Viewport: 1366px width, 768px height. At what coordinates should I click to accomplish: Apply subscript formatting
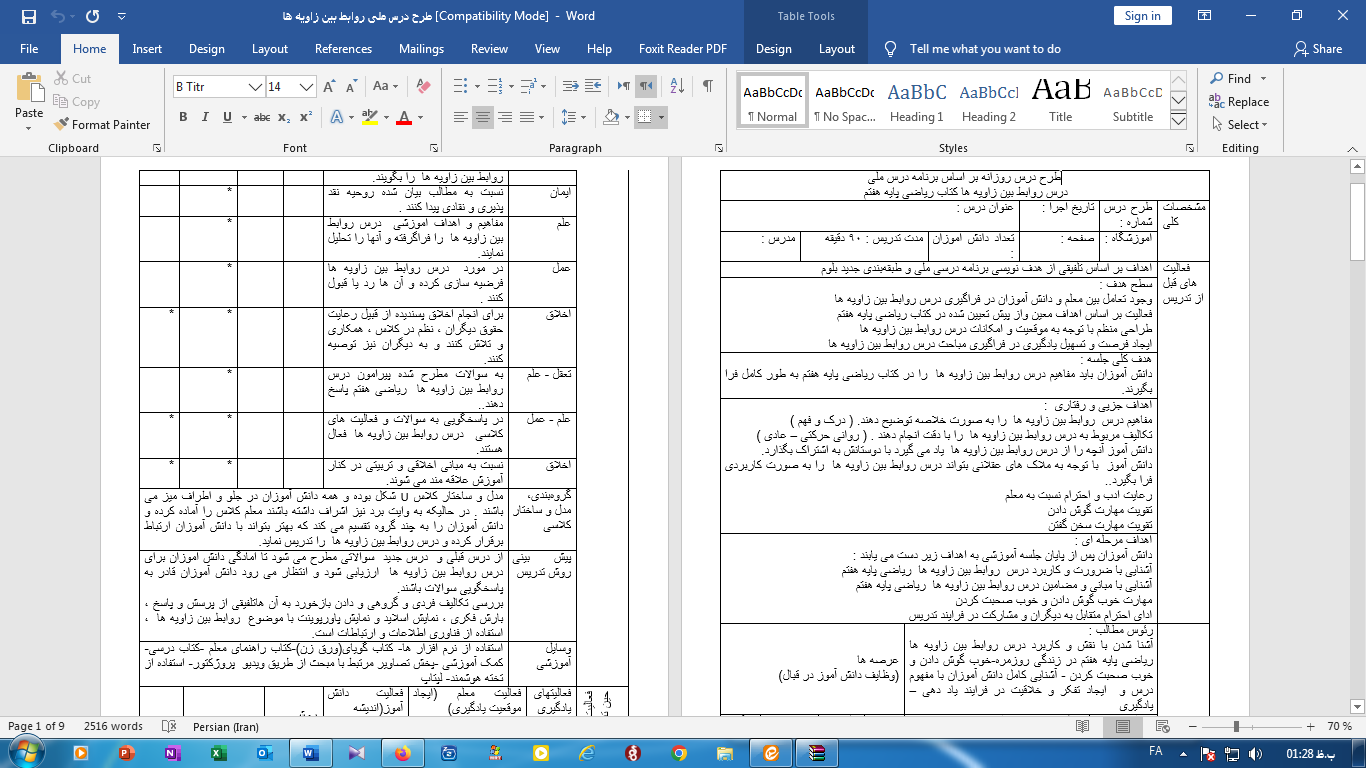pyautogui.click(x=284, y=118)
